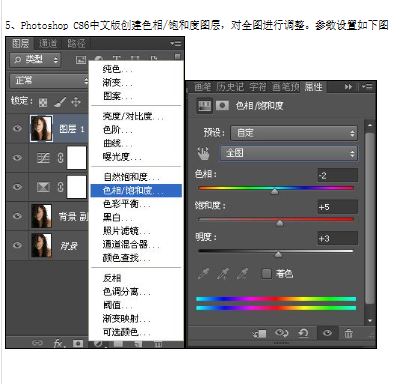Open the 历史记录 tab
419x384 pixels.
coord(230,87)
